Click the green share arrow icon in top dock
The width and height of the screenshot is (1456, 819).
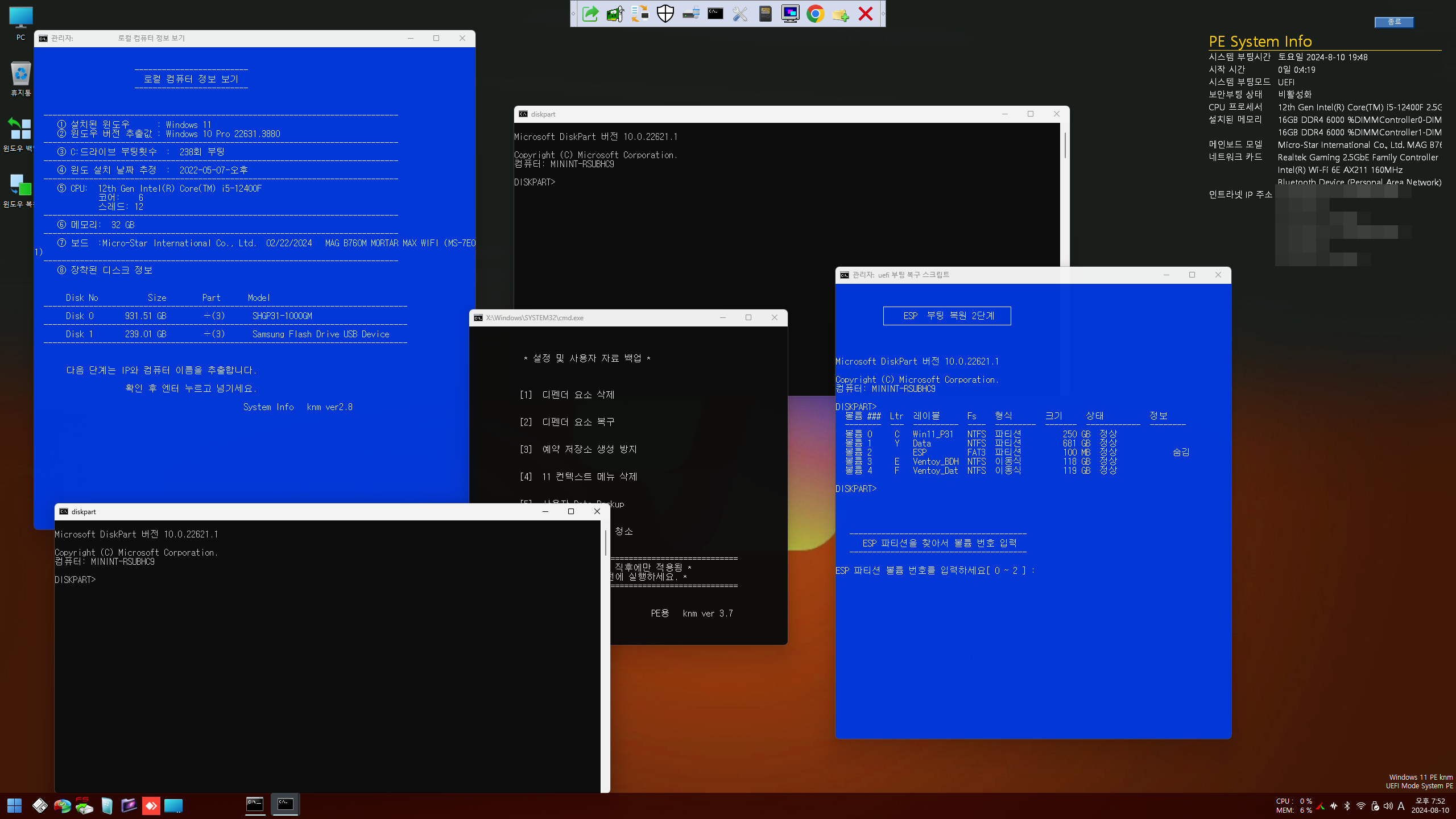[590, 14]
